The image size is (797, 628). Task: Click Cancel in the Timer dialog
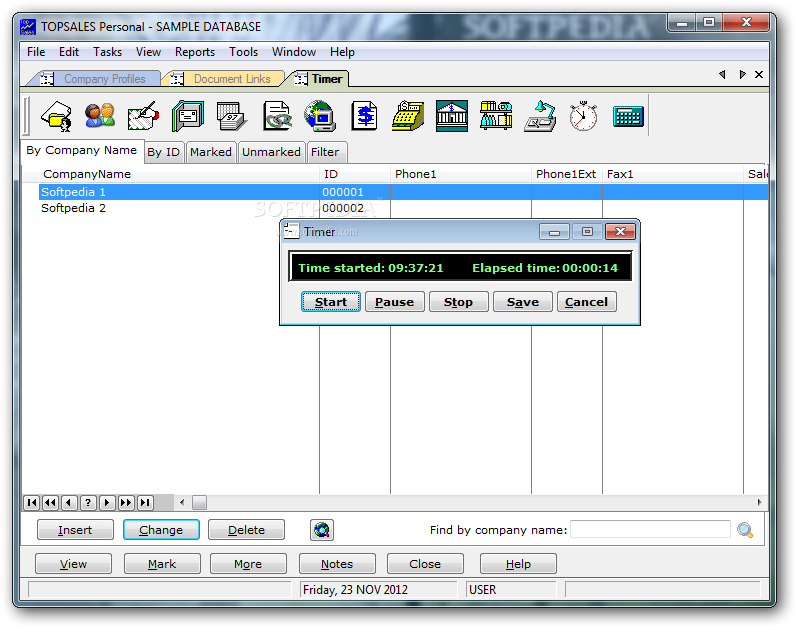pos(587,302)
